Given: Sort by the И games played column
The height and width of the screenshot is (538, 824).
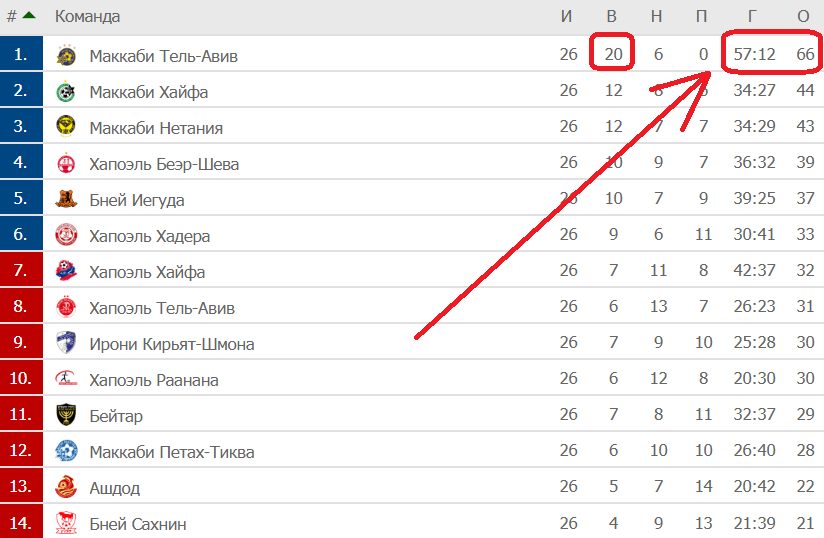Looking at the screenshot, I should coord(568,16).
